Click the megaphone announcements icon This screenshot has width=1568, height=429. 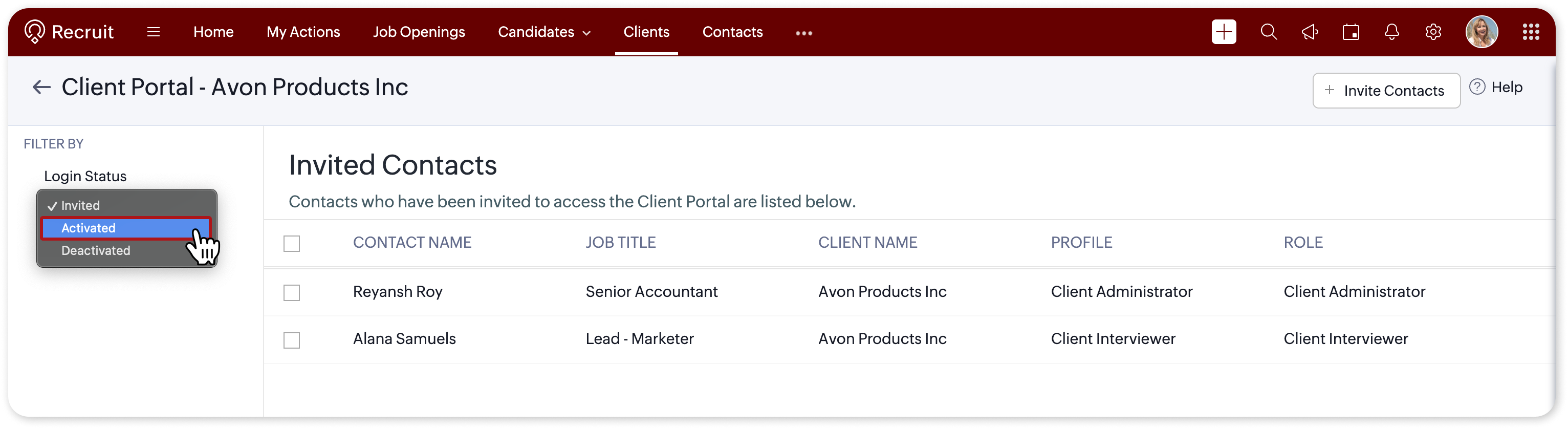click(x=1310, y=32)
